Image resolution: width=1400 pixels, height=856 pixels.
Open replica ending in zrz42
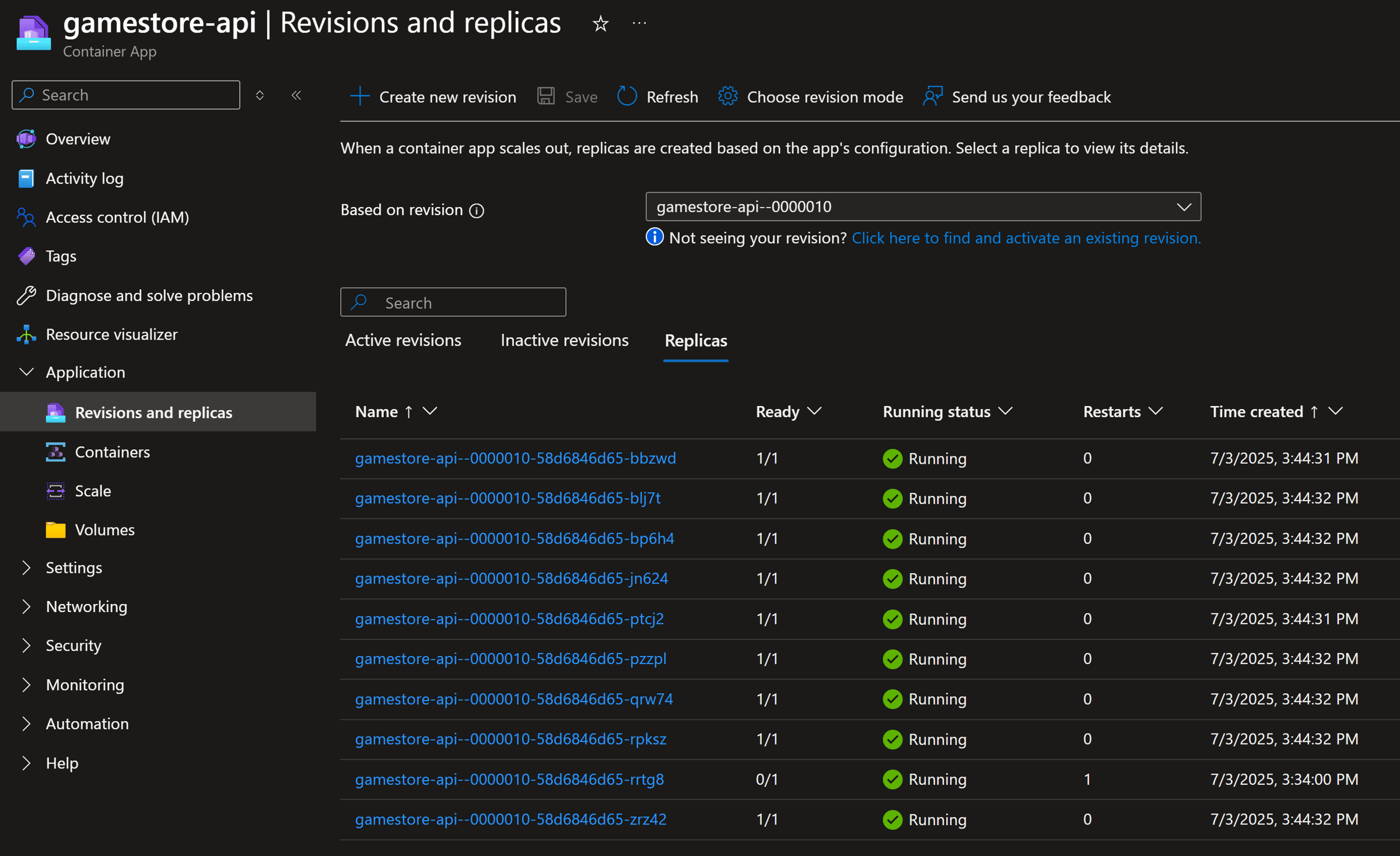[x=510, y=819]
